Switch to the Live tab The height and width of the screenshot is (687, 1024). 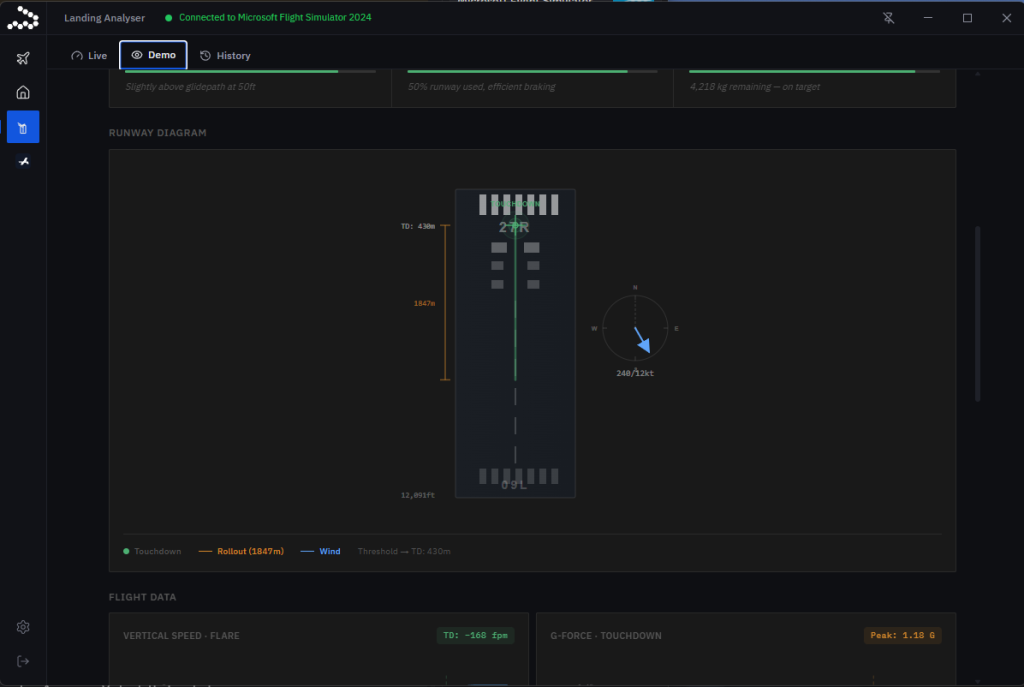[89, 56]
